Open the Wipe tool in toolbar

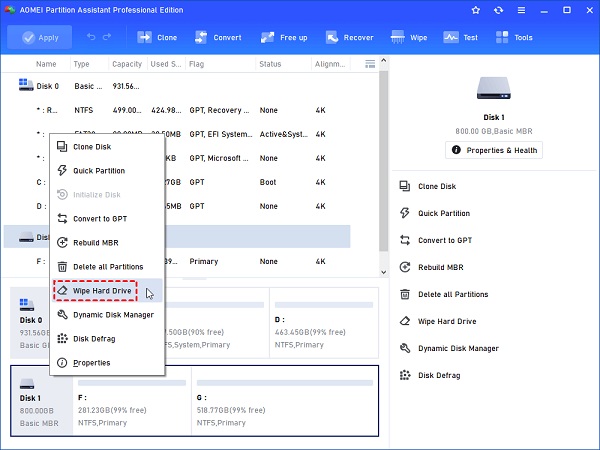pos(407,37)
